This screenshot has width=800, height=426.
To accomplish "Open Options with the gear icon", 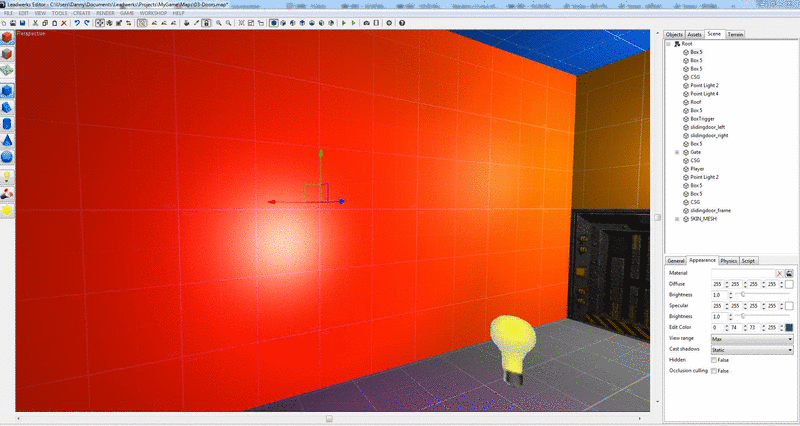I will (x=389, y=23).
